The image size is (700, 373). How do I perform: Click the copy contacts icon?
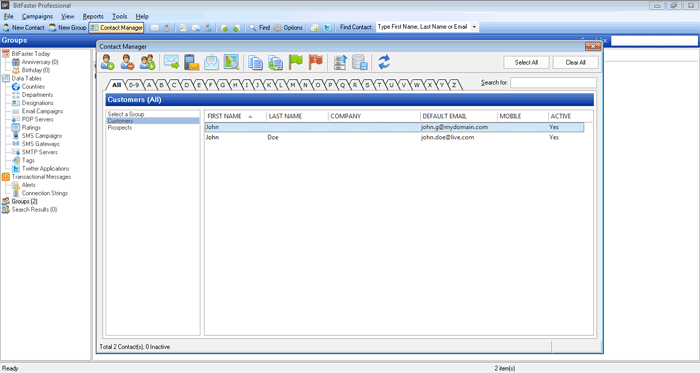coord(255,63)
